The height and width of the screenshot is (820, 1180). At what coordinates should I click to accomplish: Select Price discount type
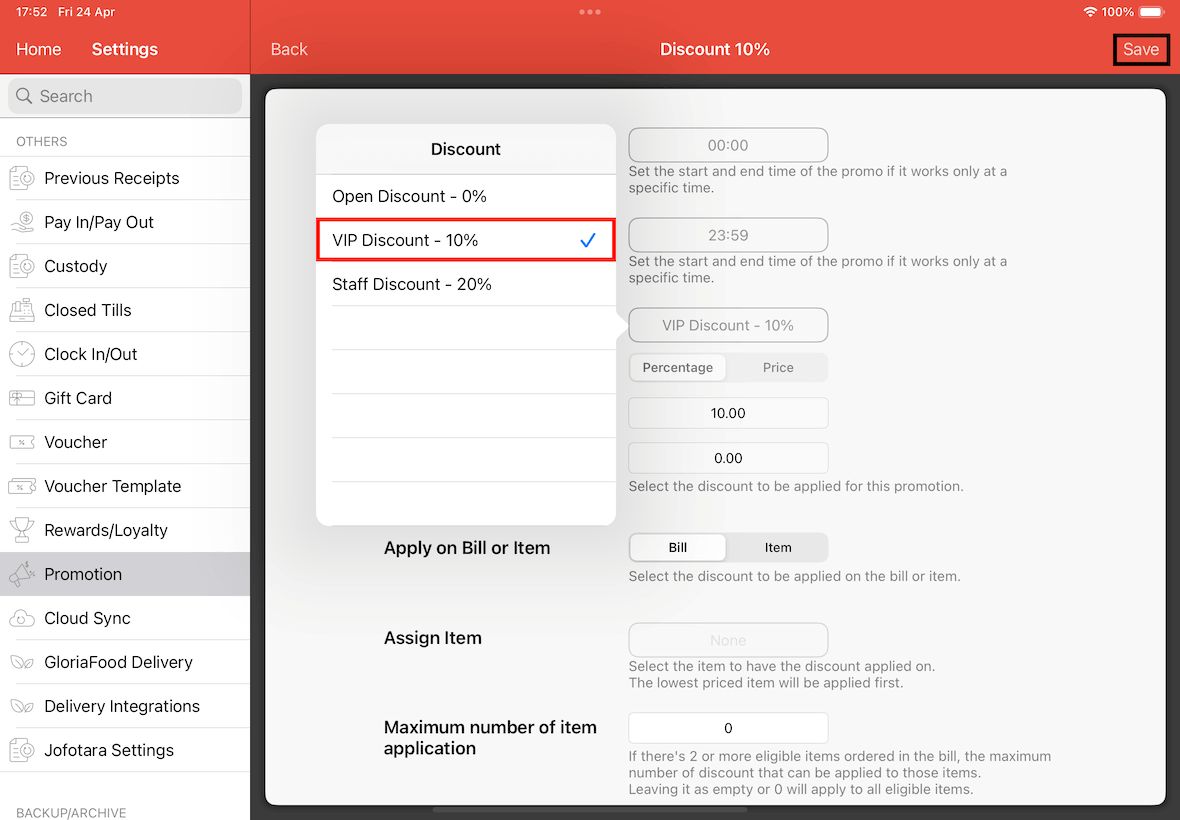coord(777,368)
